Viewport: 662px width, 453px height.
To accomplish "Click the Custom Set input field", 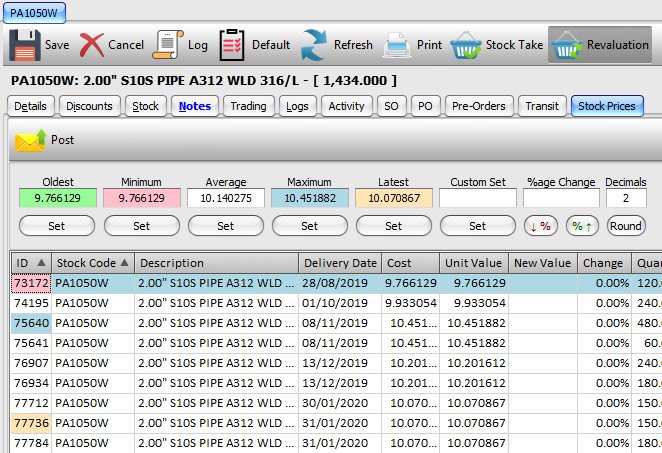I will coord(477,198).
